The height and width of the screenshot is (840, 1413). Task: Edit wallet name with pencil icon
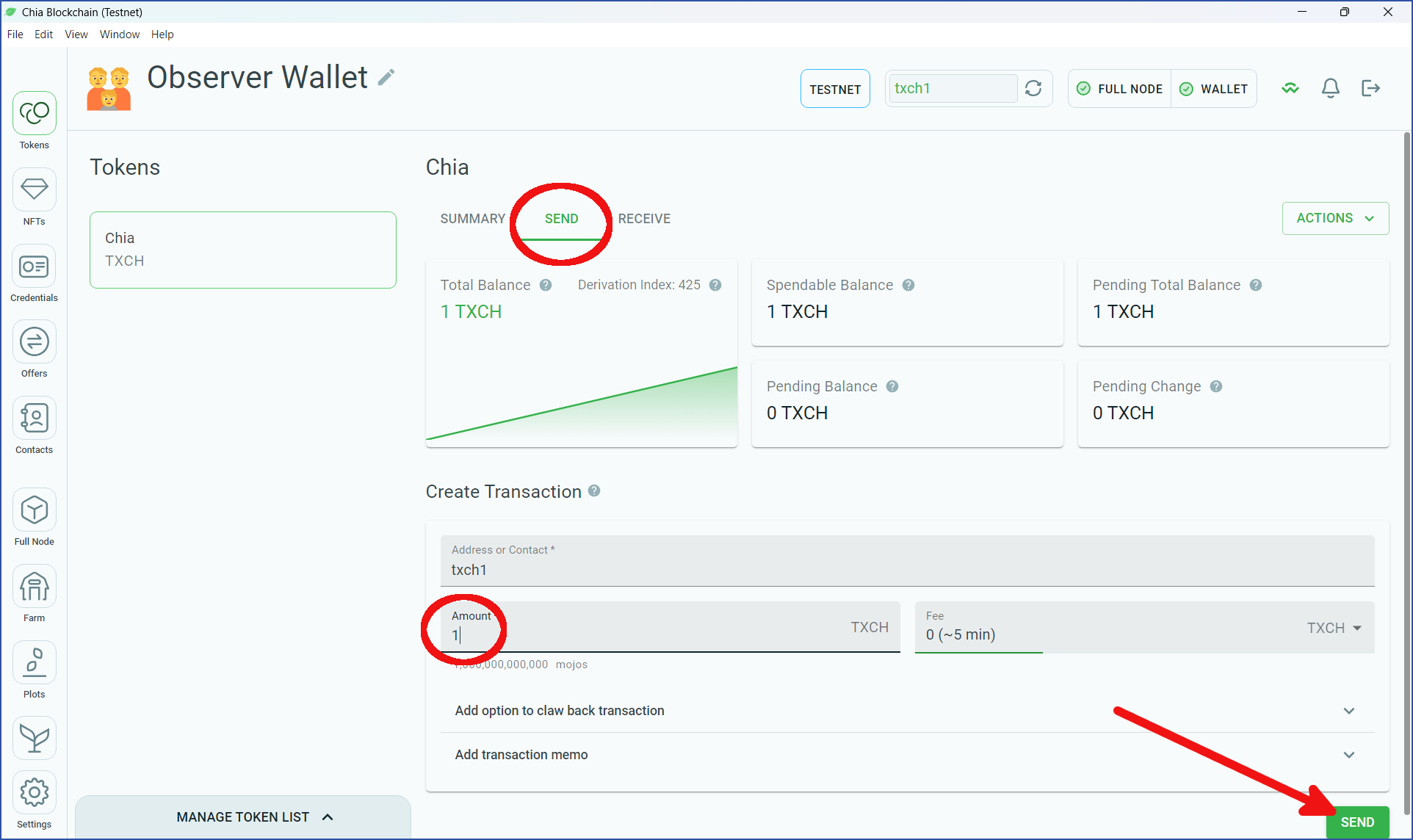[x=386, y=77]
